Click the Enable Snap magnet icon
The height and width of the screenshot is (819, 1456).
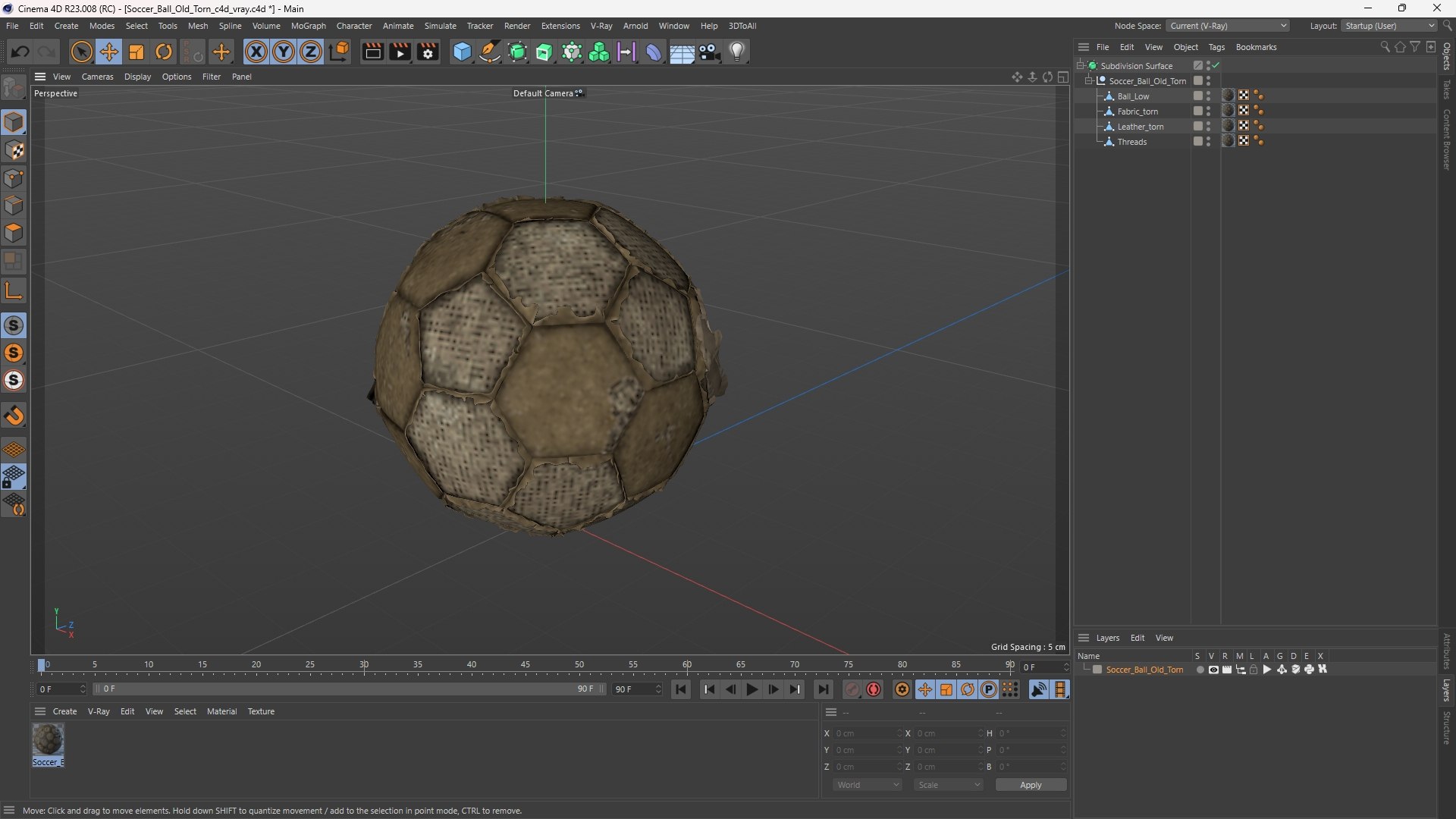pos(14,416)
